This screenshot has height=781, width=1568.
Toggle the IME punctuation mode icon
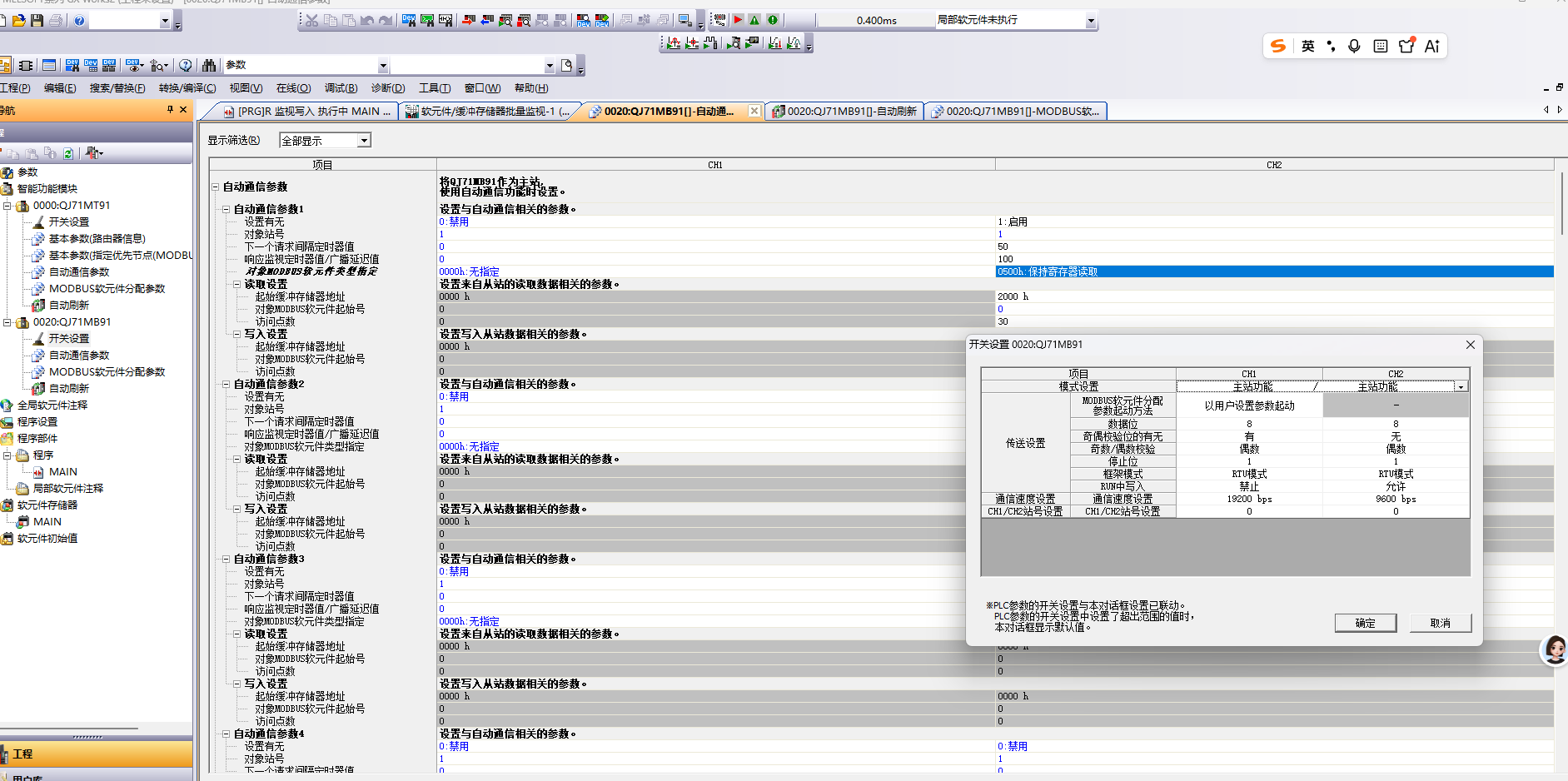1331,47
